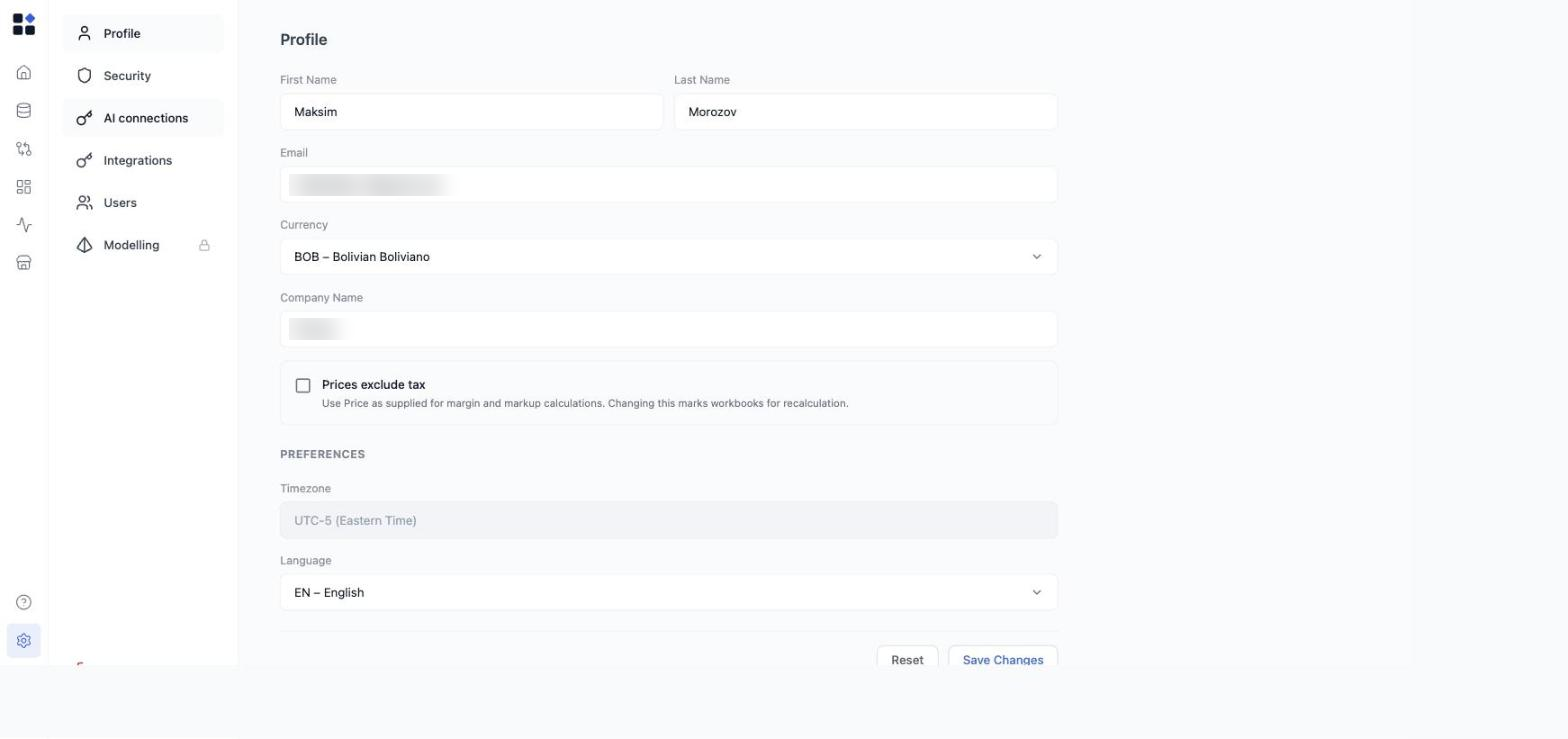1568x739 pixels.
Task: Toggle the Prices exclude tax checkbox
Action: [x=303, y=386]
